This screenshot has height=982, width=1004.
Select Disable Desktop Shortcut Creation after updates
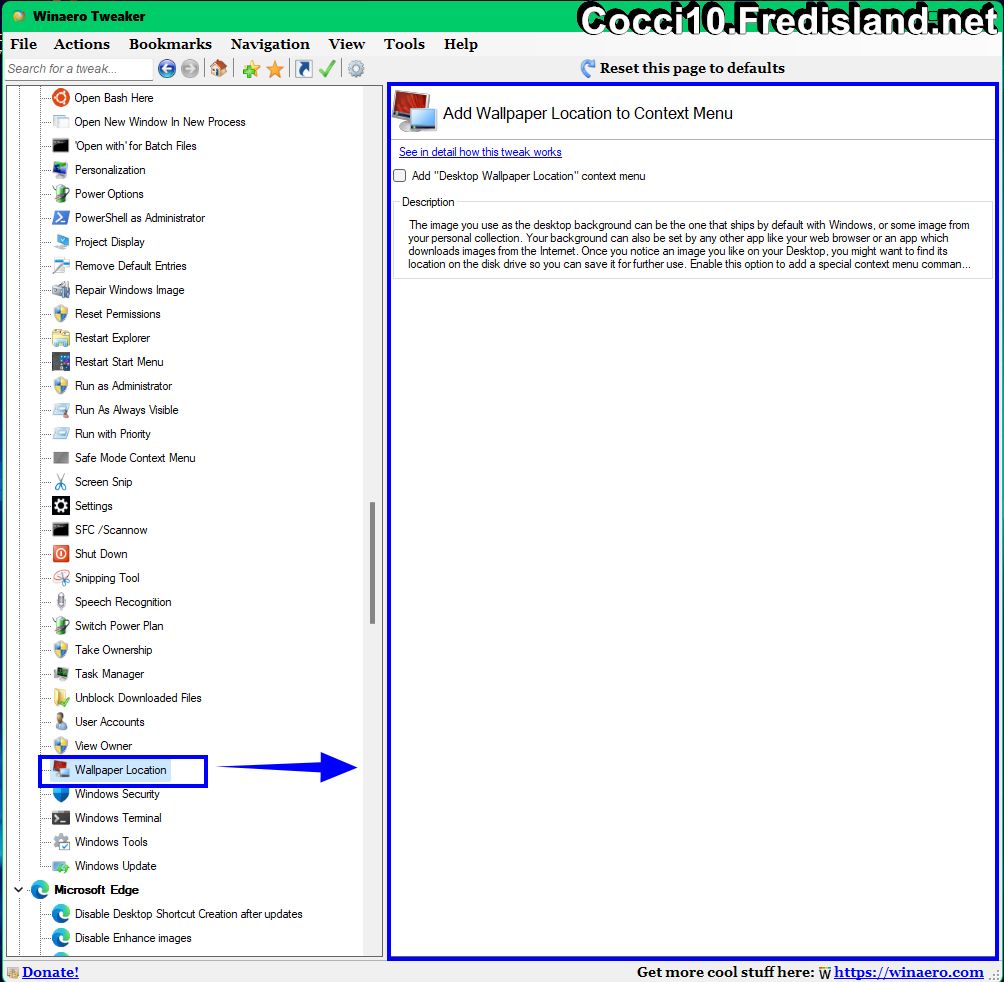(188, 914)
